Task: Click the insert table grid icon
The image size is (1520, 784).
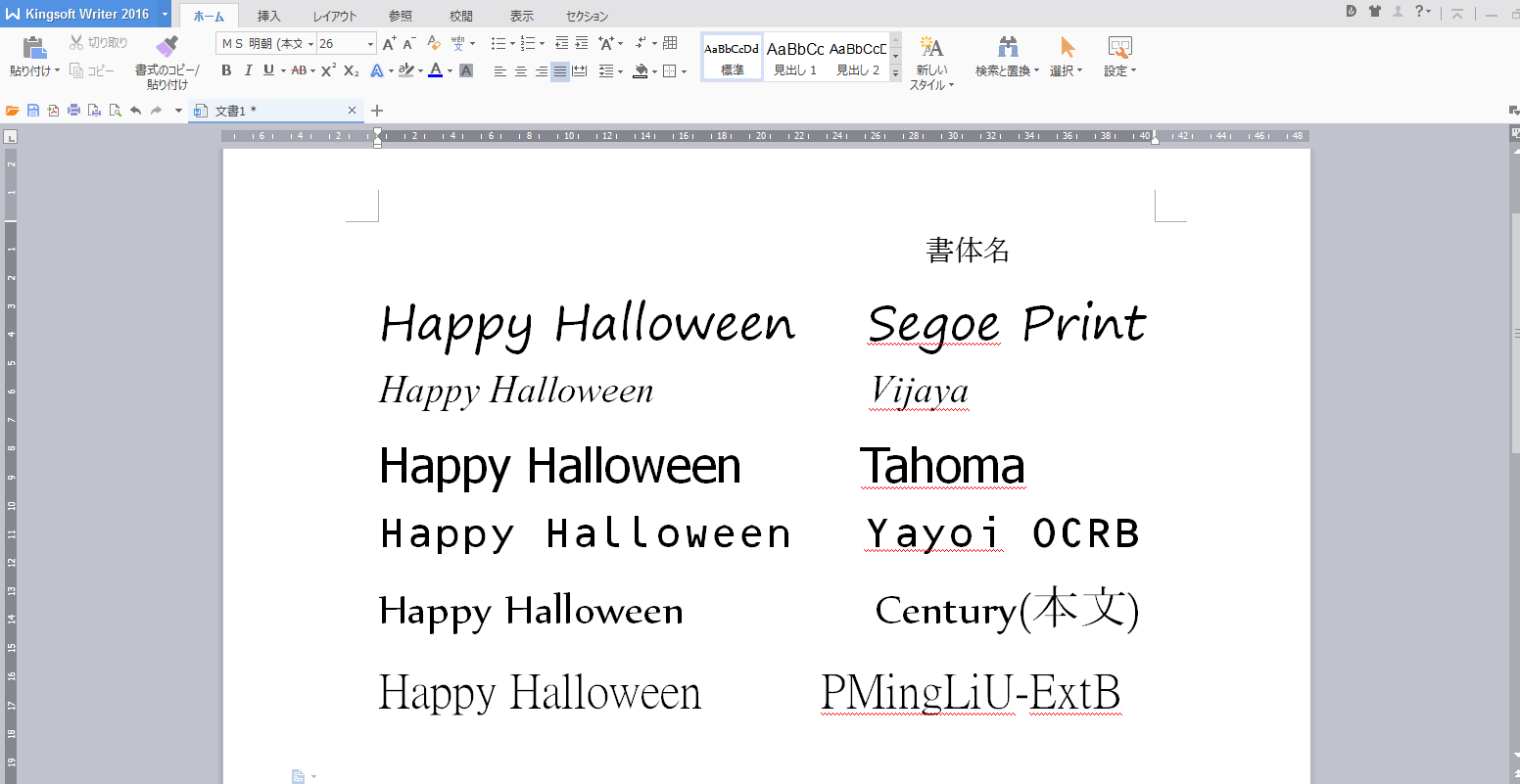Action: point(670,43)
